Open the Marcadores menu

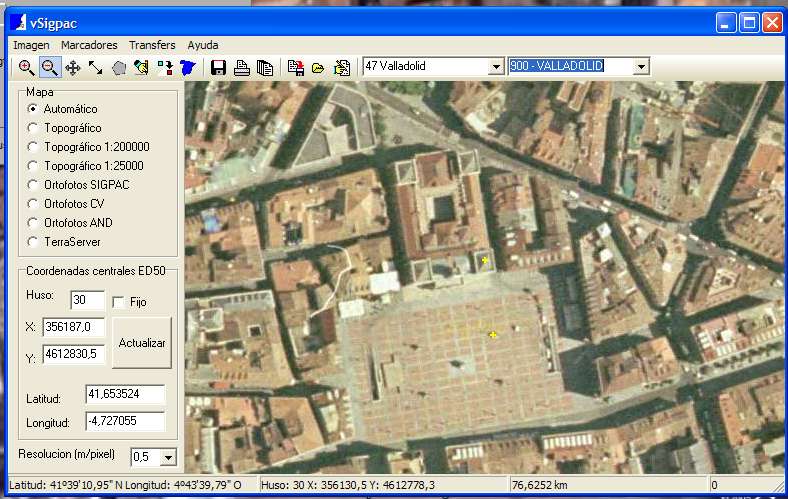(88, 45)
